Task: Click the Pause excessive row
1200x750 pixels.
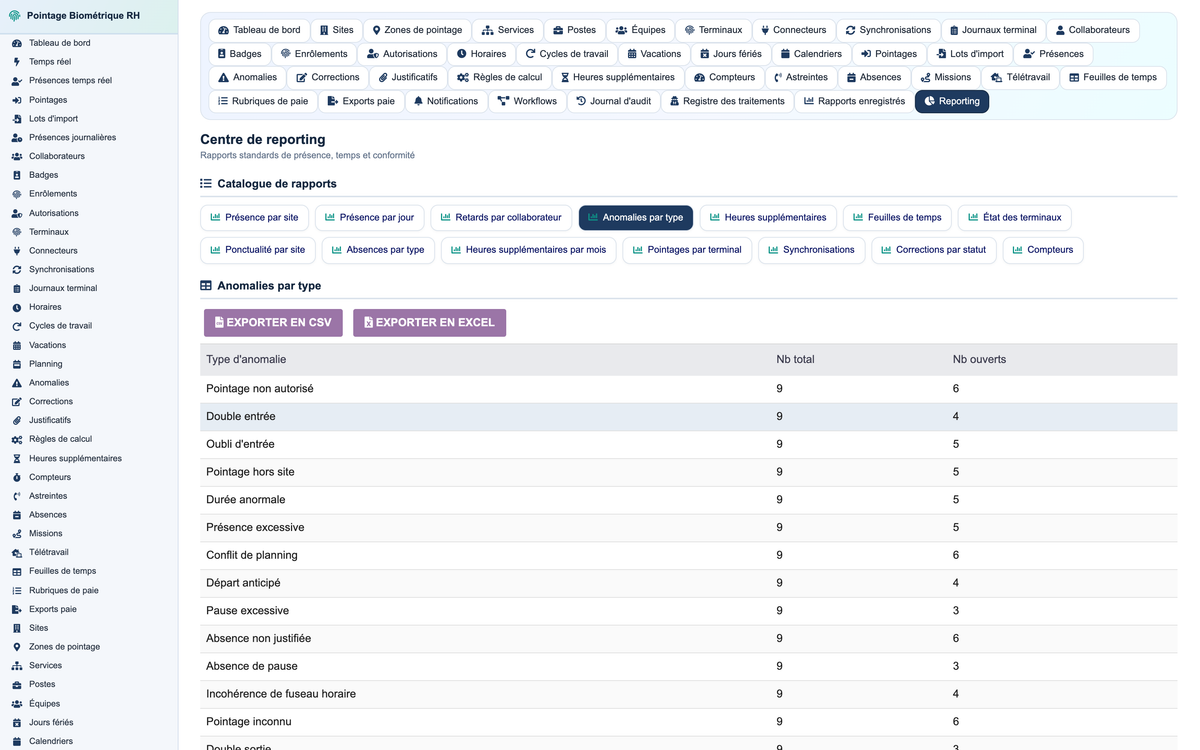Action: (688, 611)
